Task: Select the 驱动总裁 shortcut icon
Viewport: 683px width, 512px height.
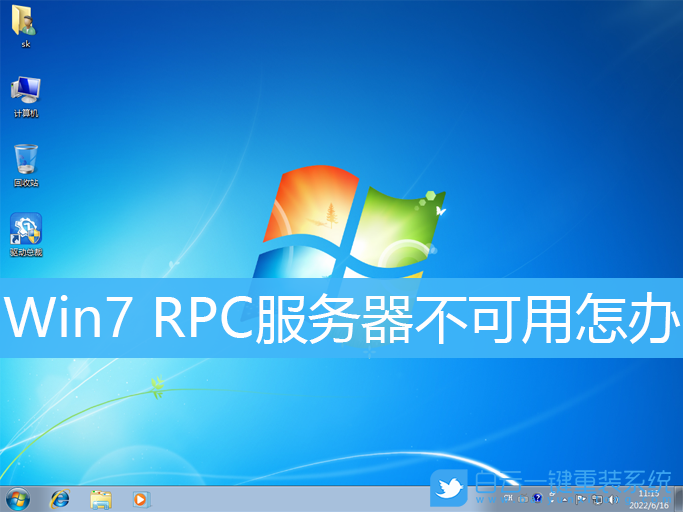Action: [x=26, y=234]
